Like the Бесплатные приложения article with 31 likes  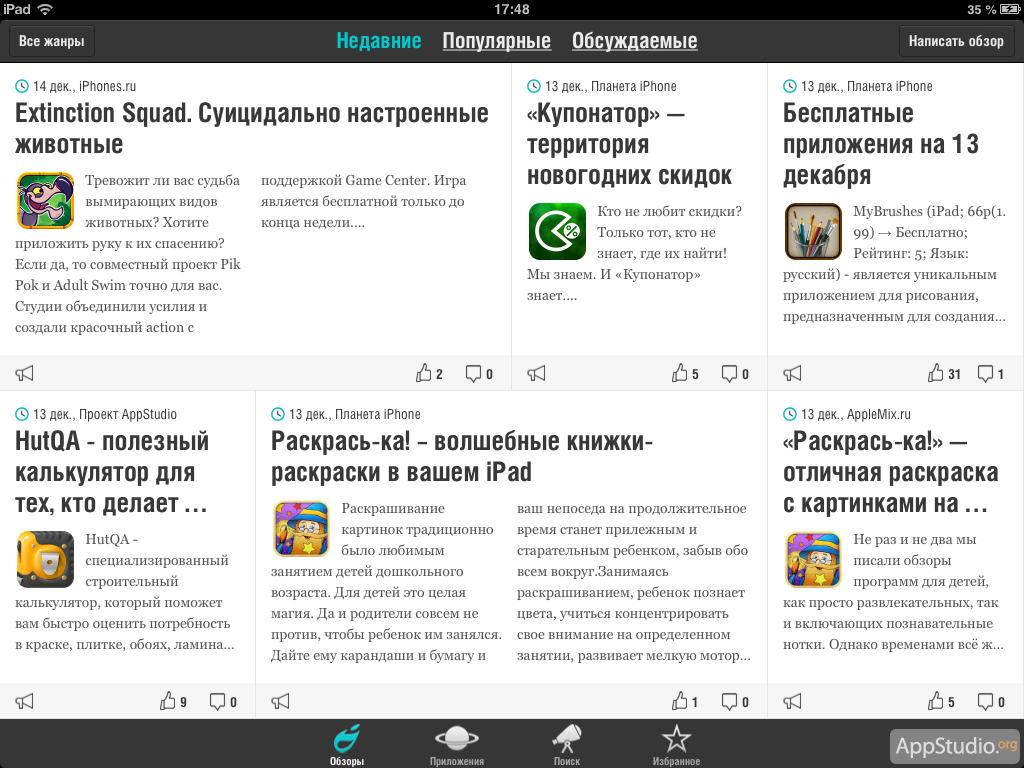[944, 374]
